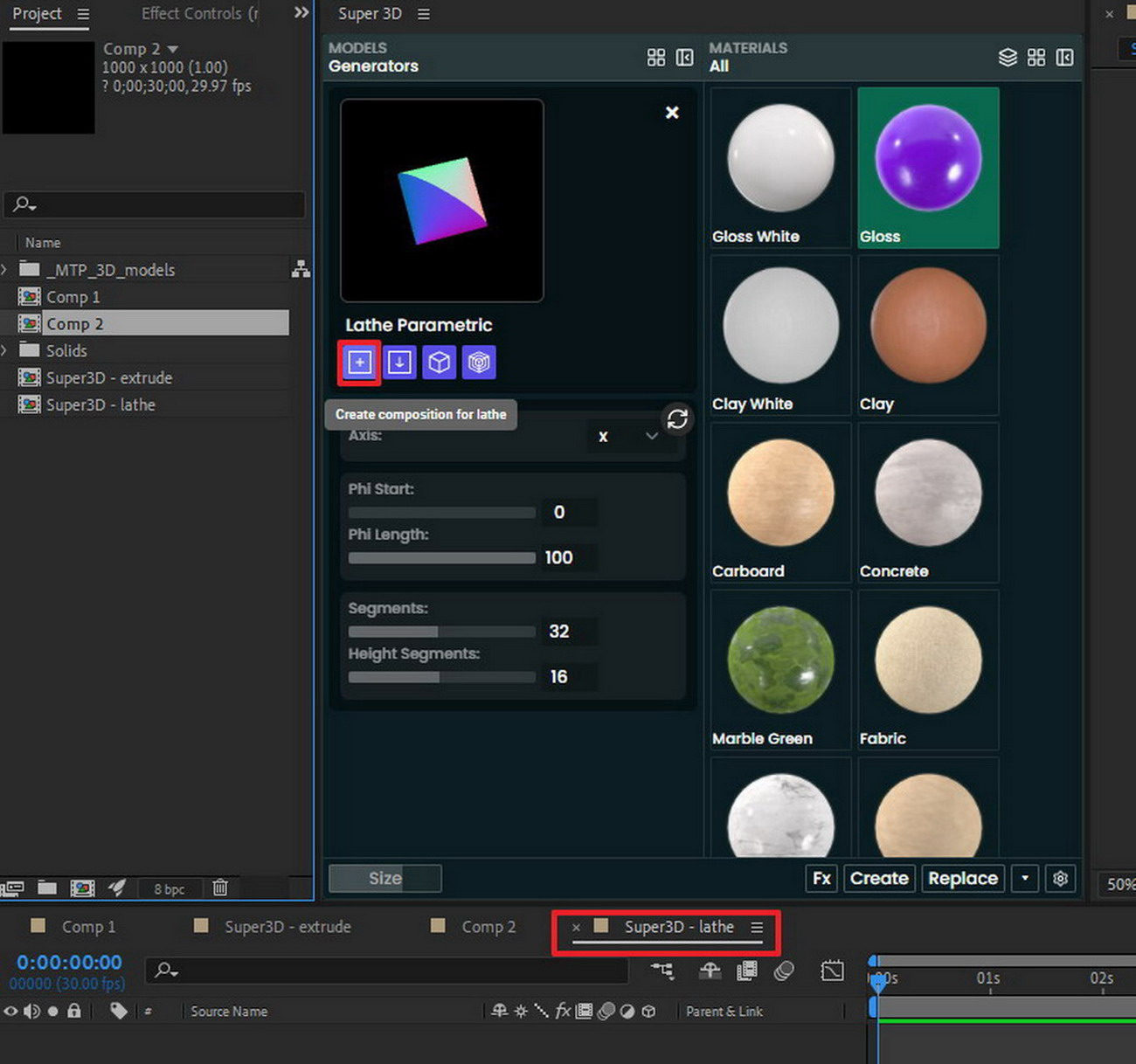
Task: Open the timeline layer search dropdown
Action: (166, 970)
